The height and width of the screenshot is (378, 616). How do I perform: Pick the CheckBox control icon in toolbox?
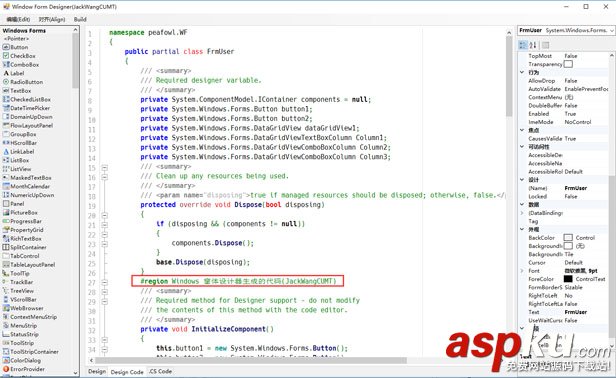tap(6, 56)
